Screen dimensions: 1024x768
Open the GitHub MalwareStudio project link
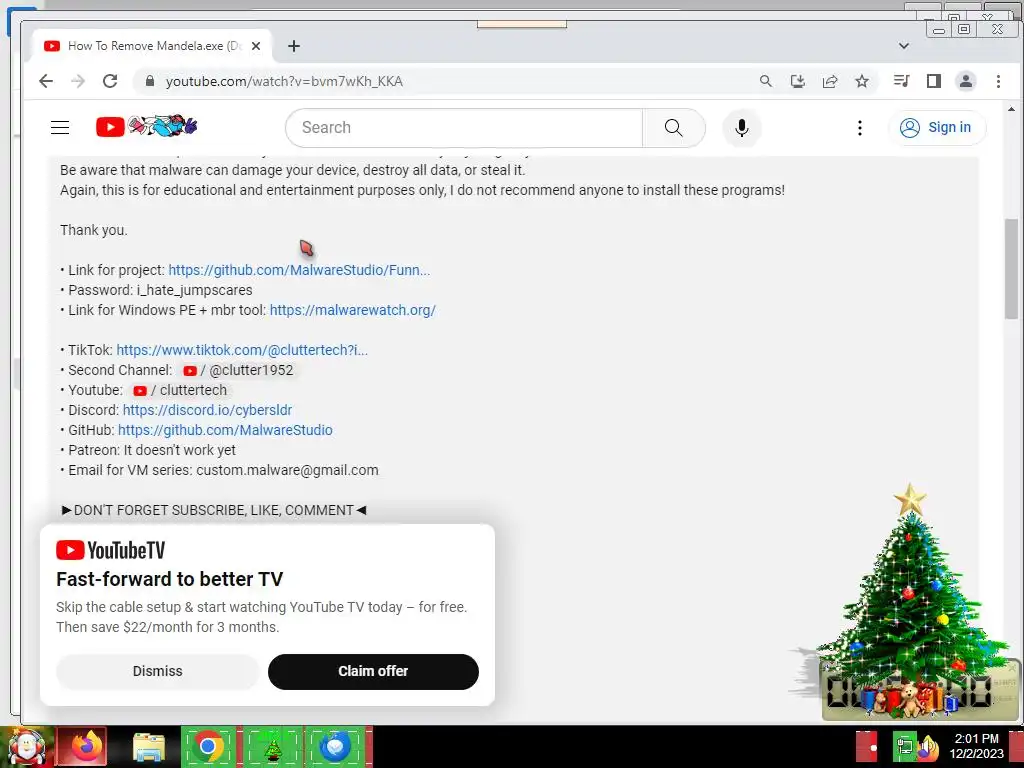coord(299,270)
